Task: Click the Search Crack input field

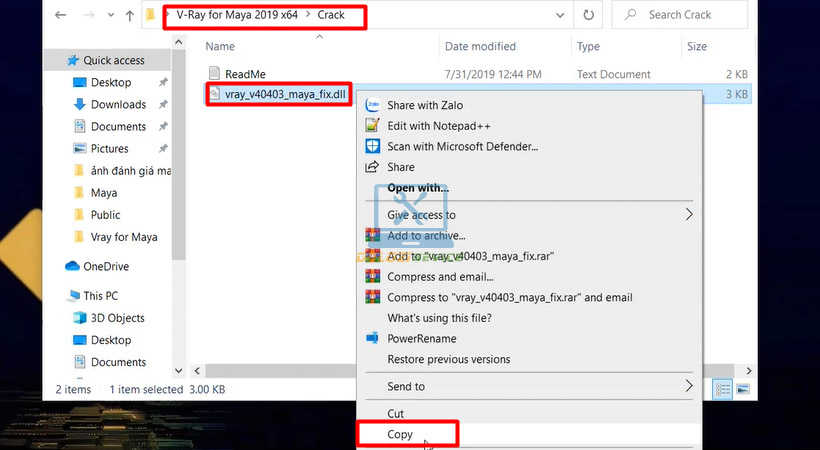Action: pyautogui.click(x=680, y=15)
